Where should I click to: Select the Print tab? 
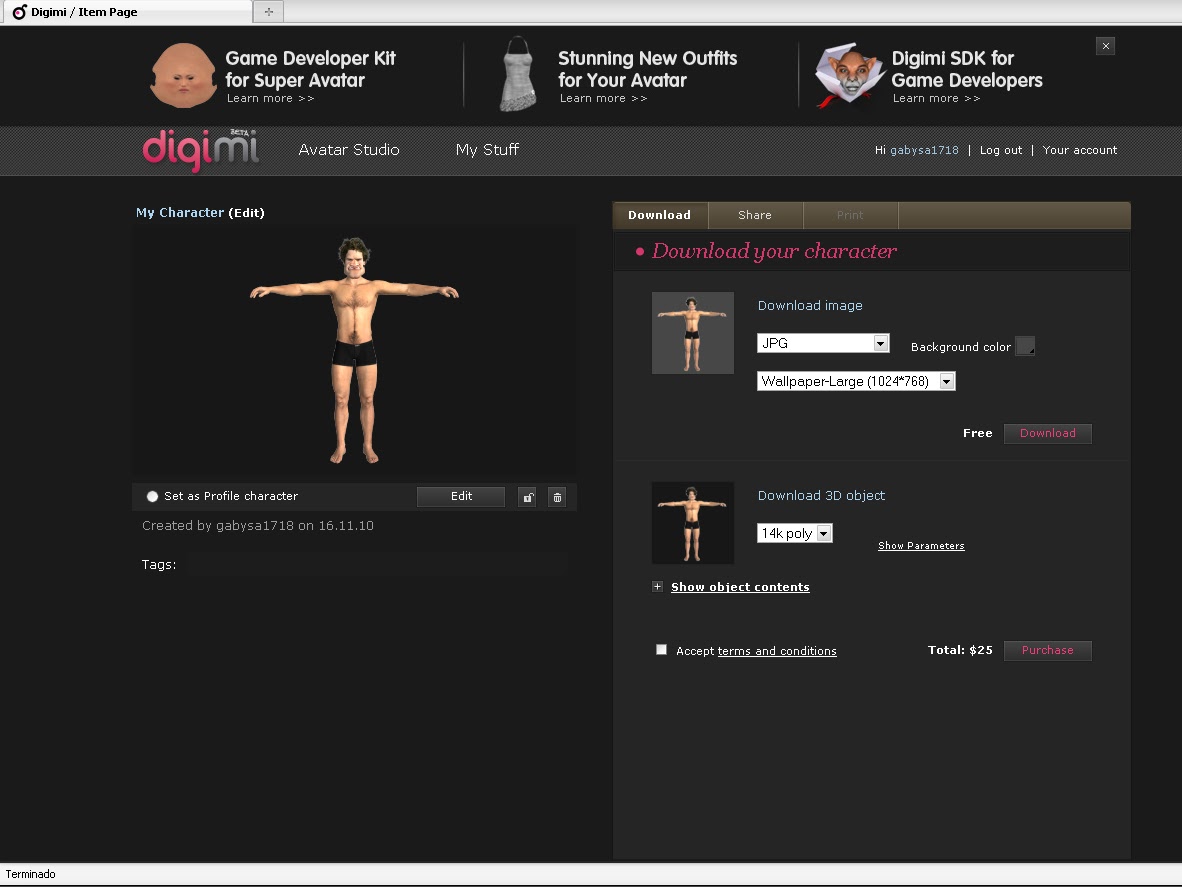click(x=850, y=216)
